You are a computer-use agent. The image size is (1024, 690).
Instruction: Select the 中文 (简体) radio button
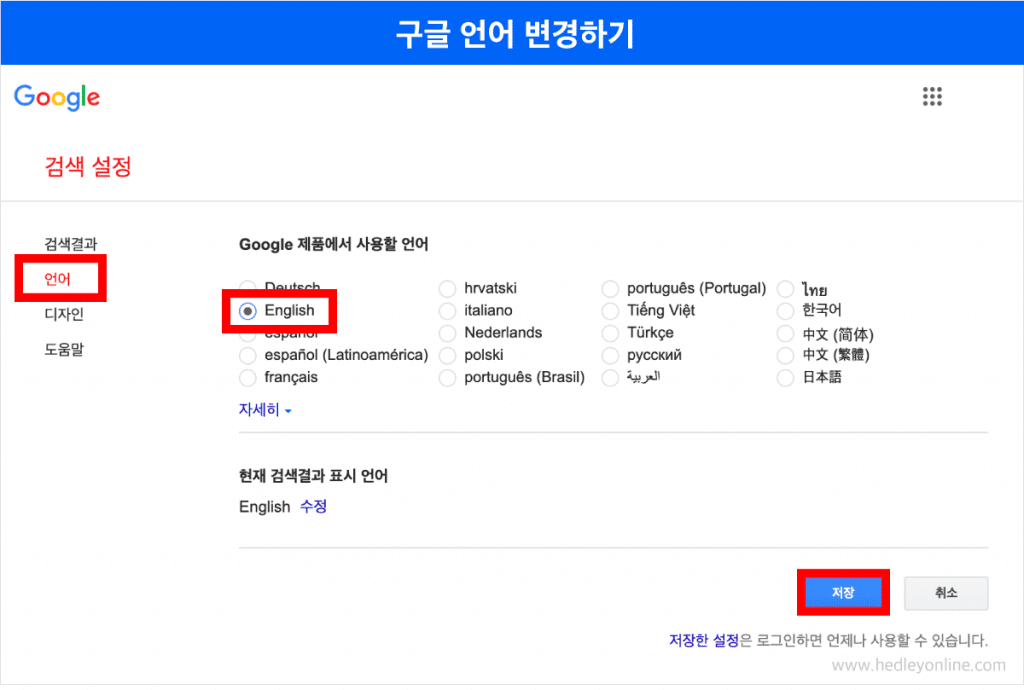click(x=785, y=334)
